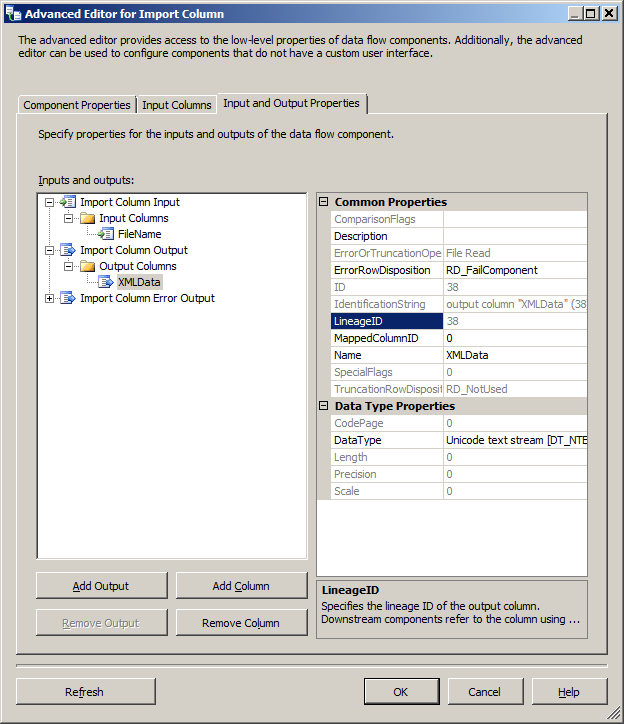Expand the Import Column Error Output node
This screenshot has height=724, width=624.
(x=49, y=298)
